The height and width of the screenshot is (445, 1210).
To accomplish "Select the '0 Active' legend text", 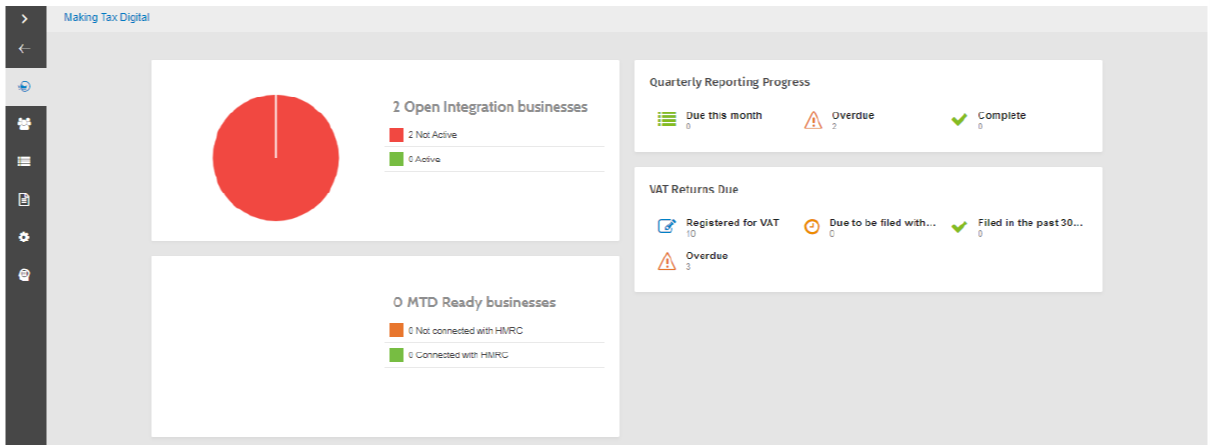I will pyautogui.click(x=424, y=159).
